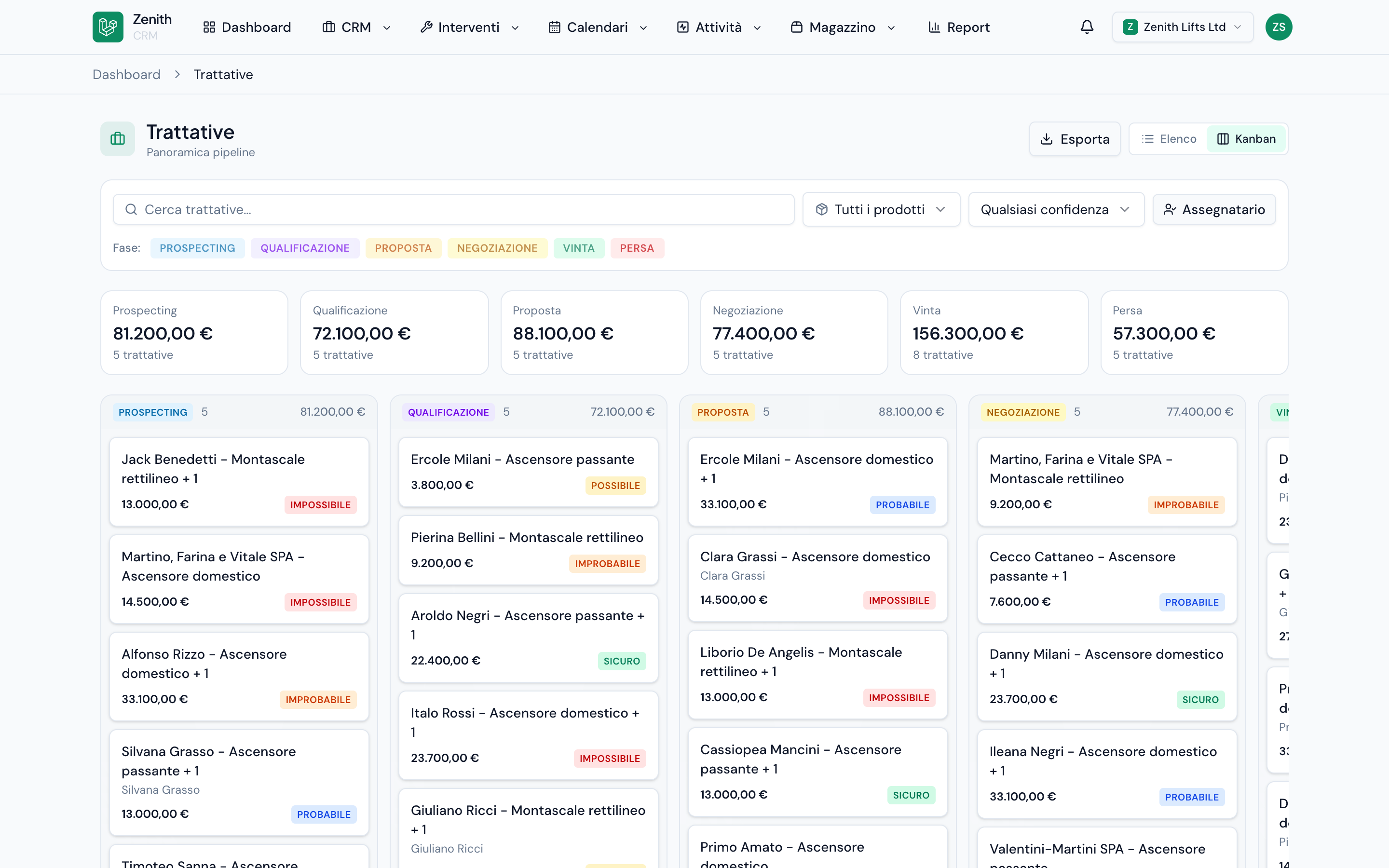Click the Attività pulse icon
The image size is (1389, 868).
point(682,27)
